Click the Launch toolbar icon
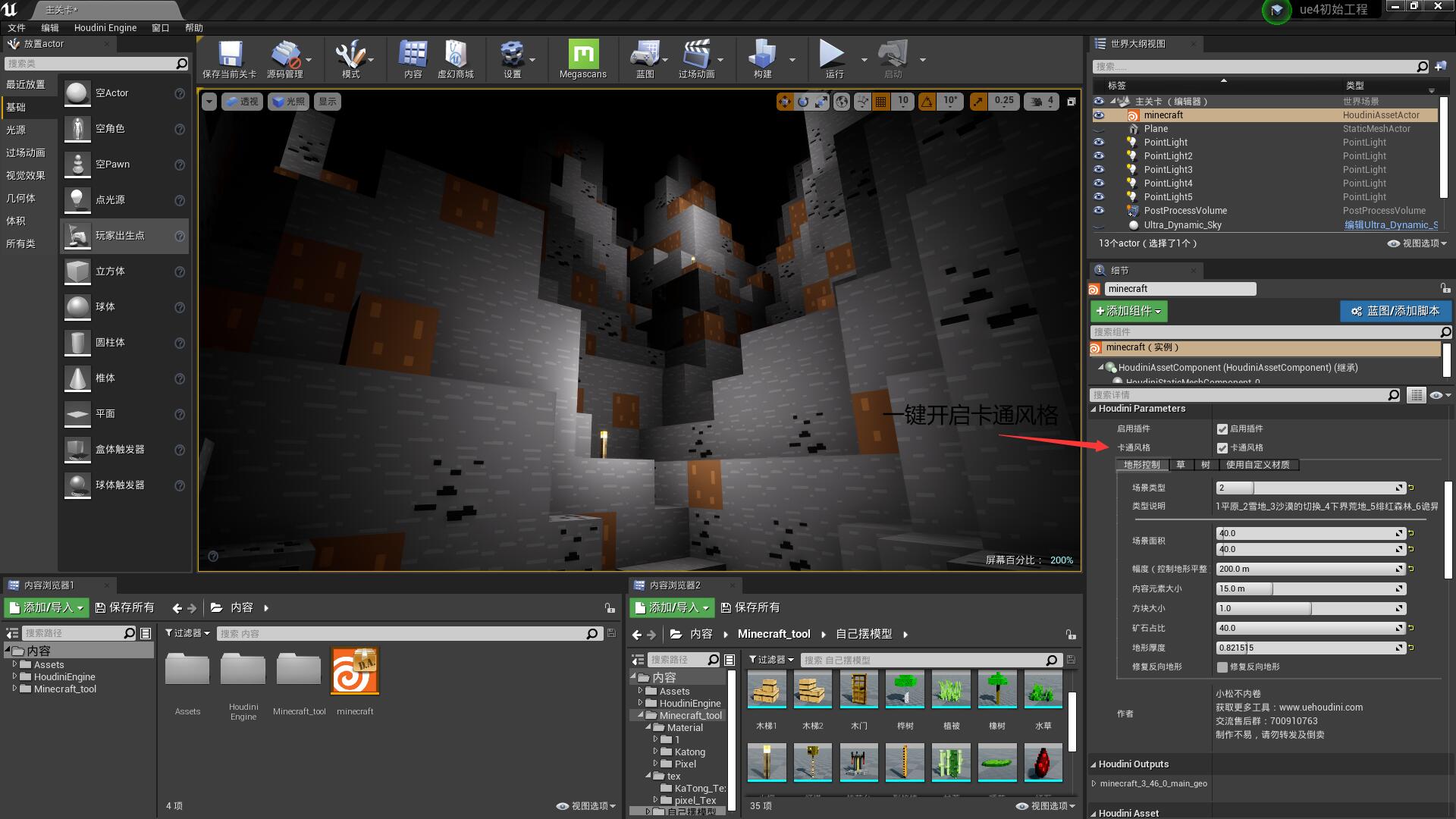The height and width of the screenshot is (819, 1456). tap(893, 55)
